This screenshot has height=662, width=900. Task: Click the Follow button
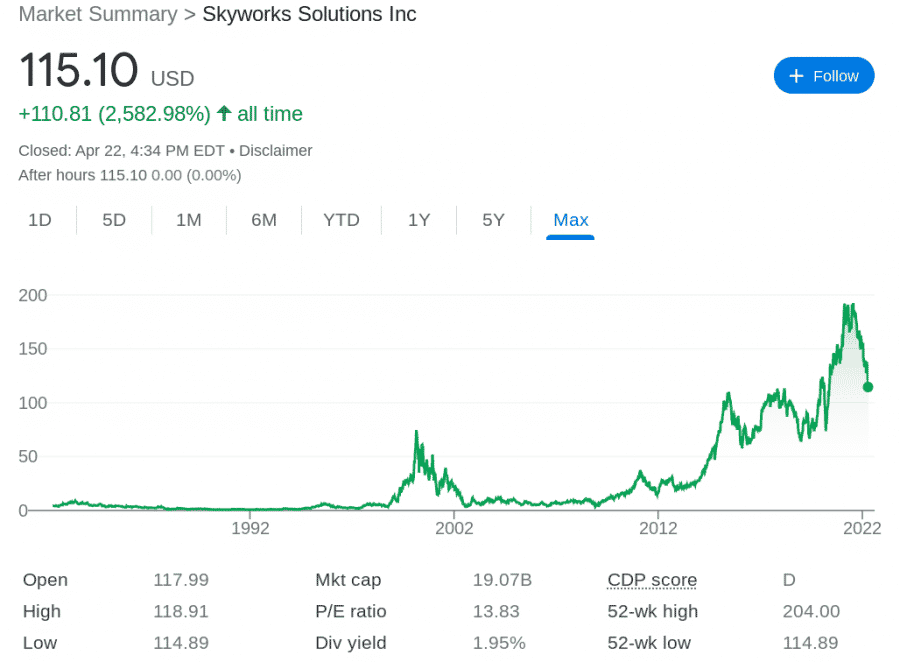tap(824, 76)
